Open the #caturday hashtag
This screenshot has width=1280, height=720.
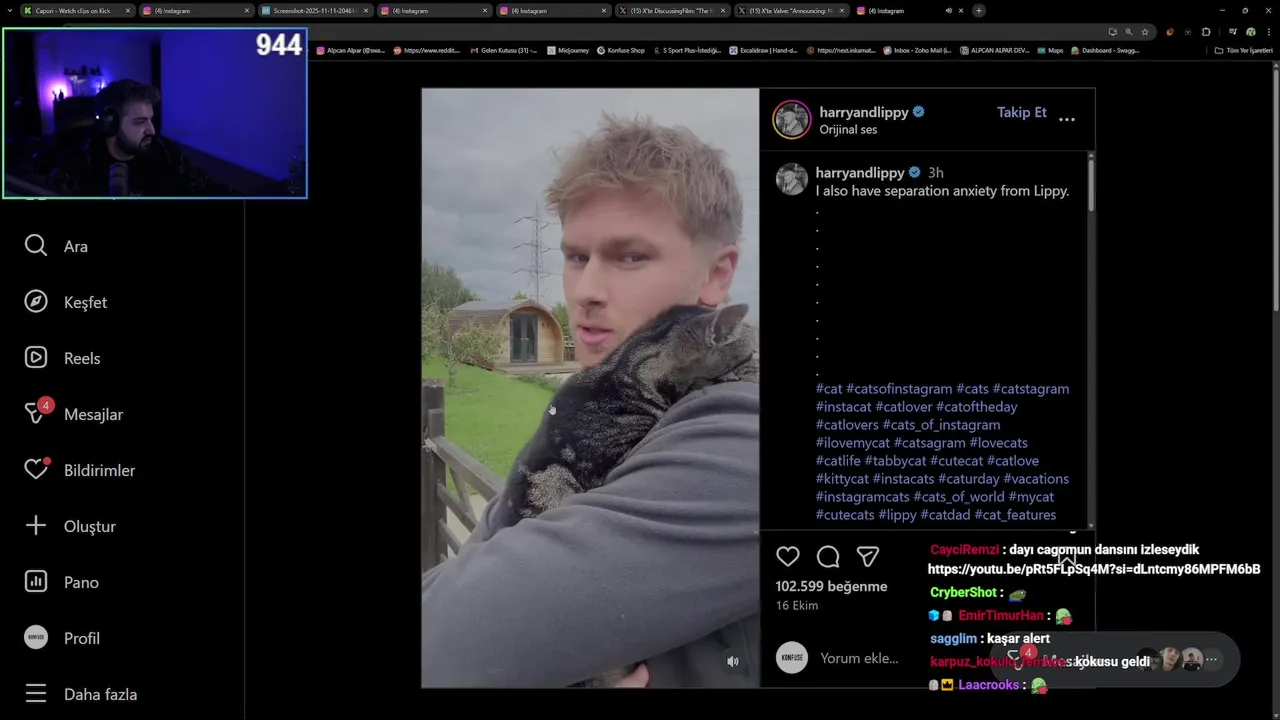click(x=968, y=479)
